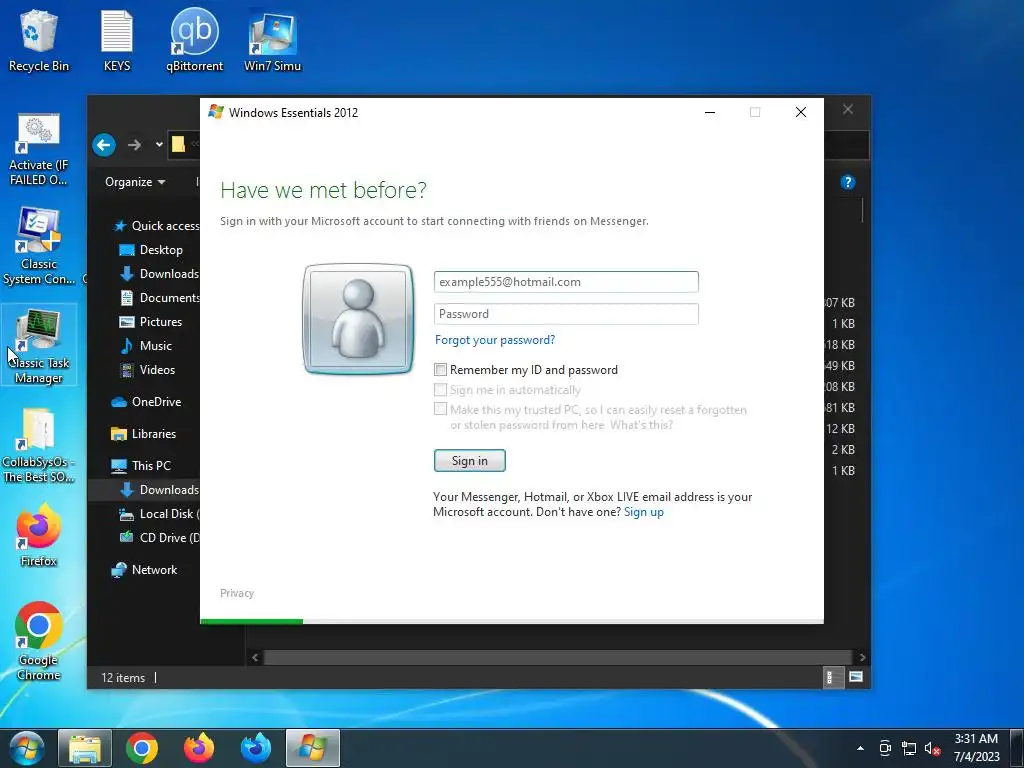Click the 2 KB size entry

coord(843,450)
